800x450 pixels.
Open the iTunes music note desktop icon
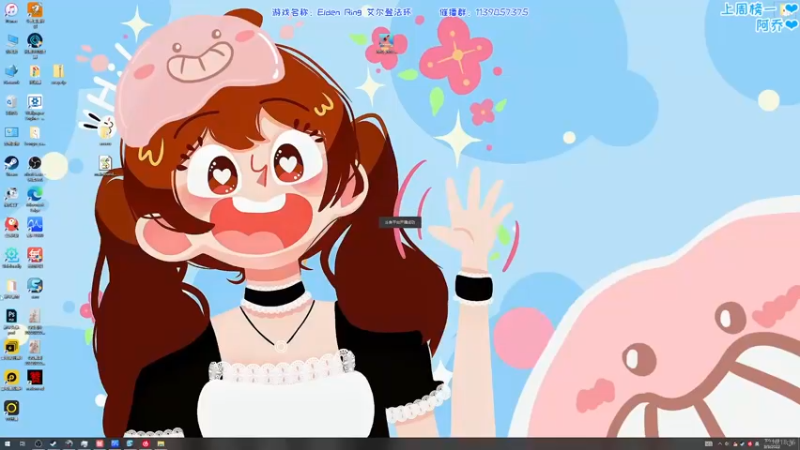[x=11, y=10]
